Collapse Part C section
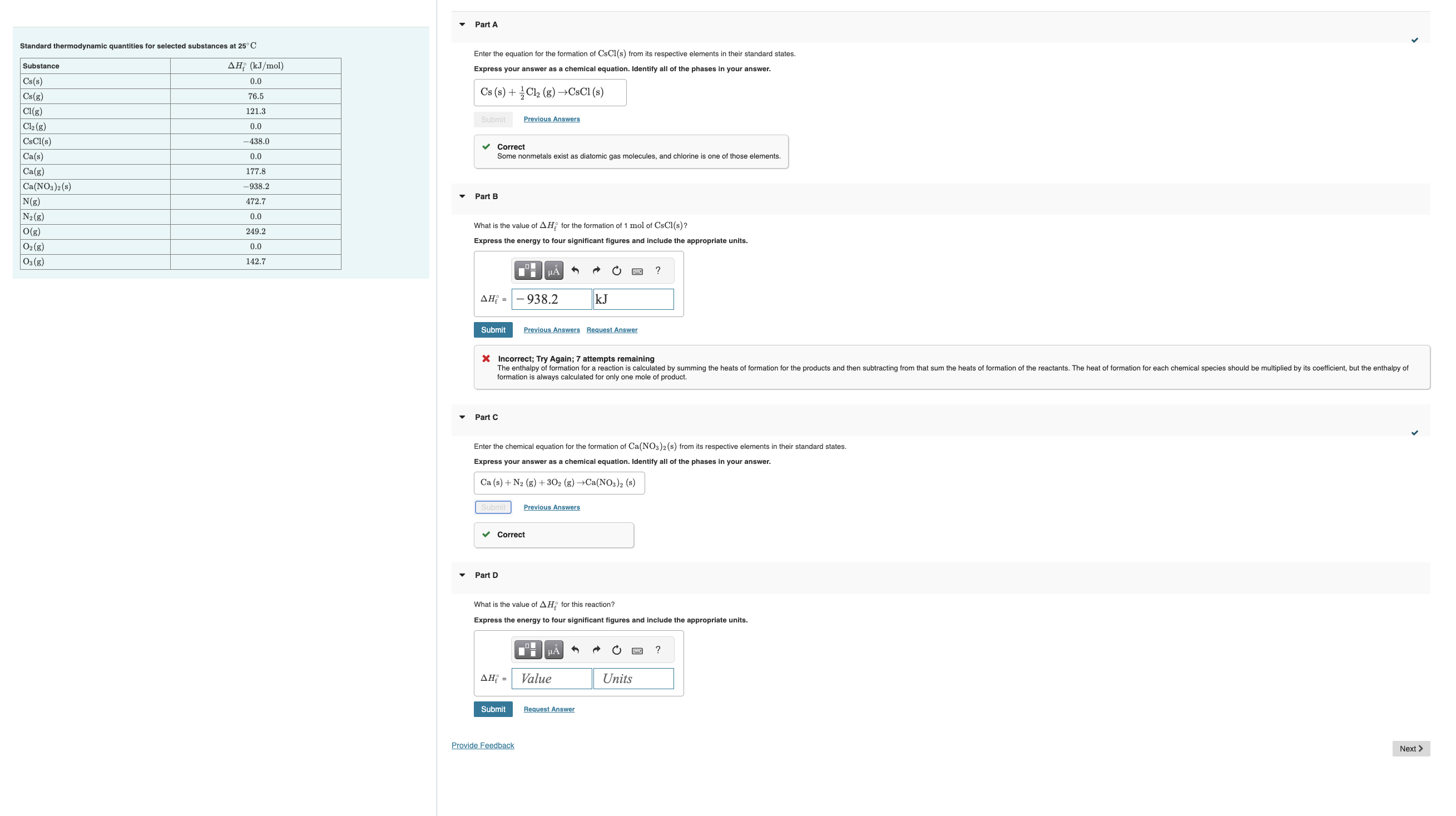Screen dimensions: 1456x816 tap(462, 417)
